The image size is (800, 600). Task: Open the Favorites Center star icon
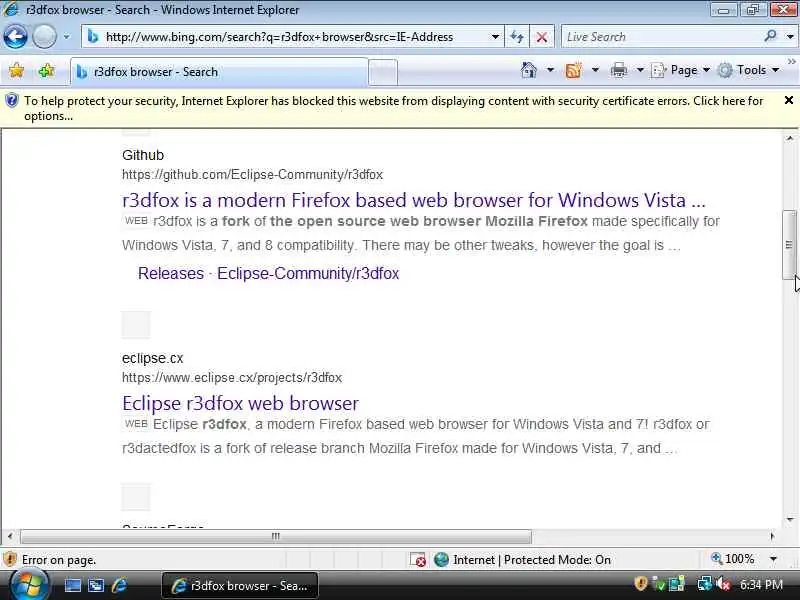tap(16, 70)
